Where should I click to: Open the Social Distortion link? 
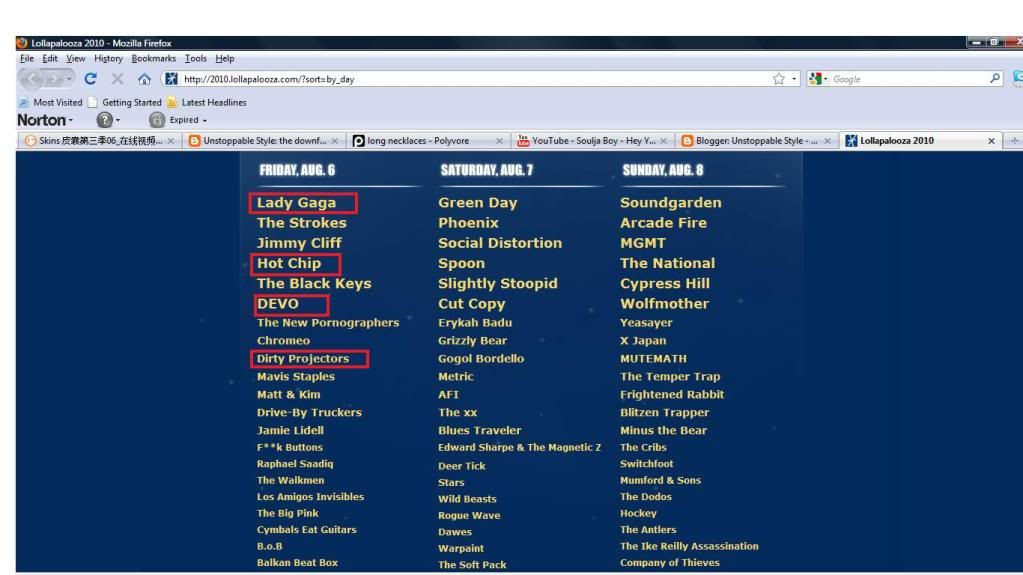[x=500, y=243]
